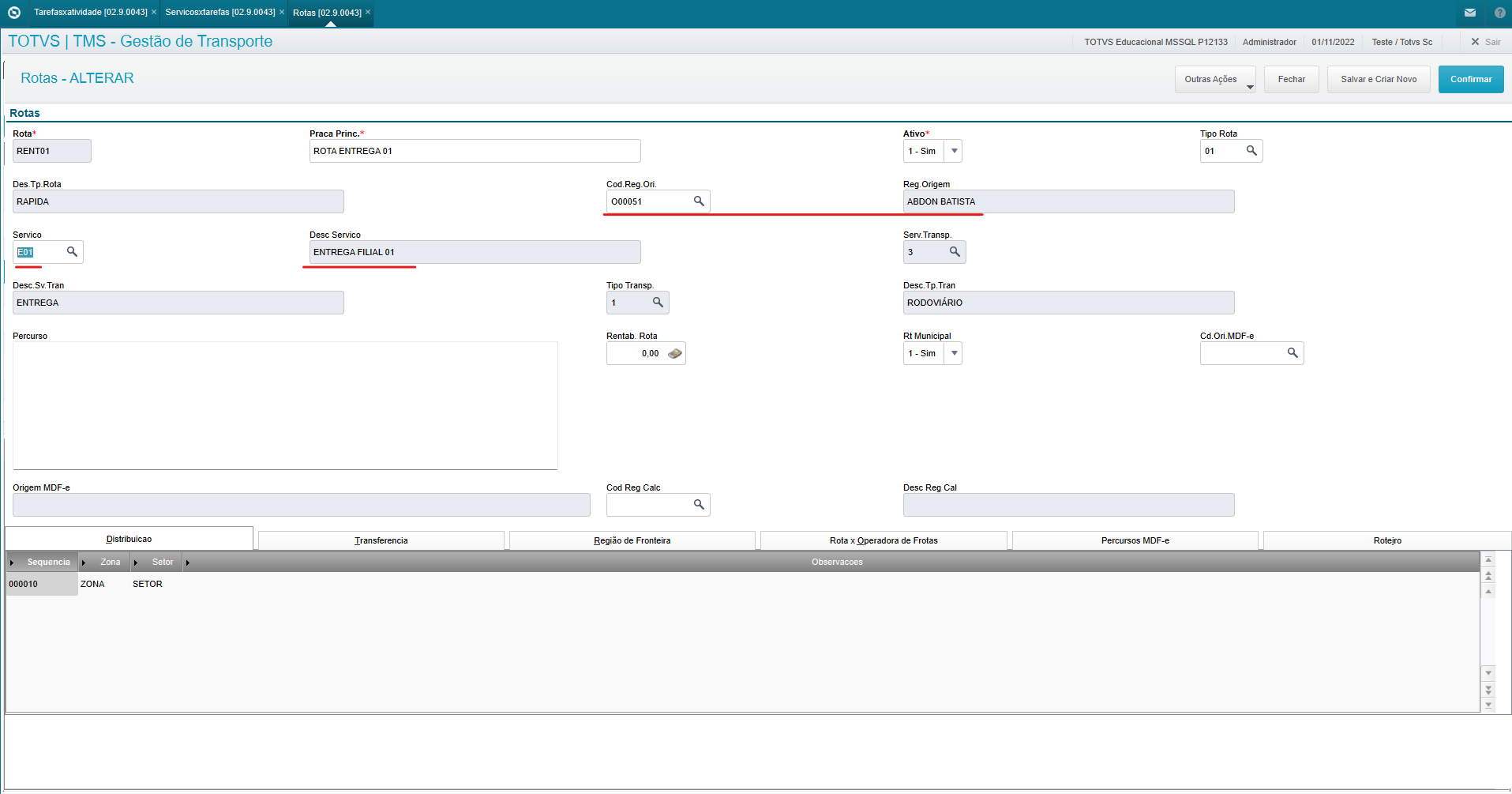This screenshot has width=1512, height=794.
Task: Close the Servicosxtarefas tab
Action: coord(282,13)
